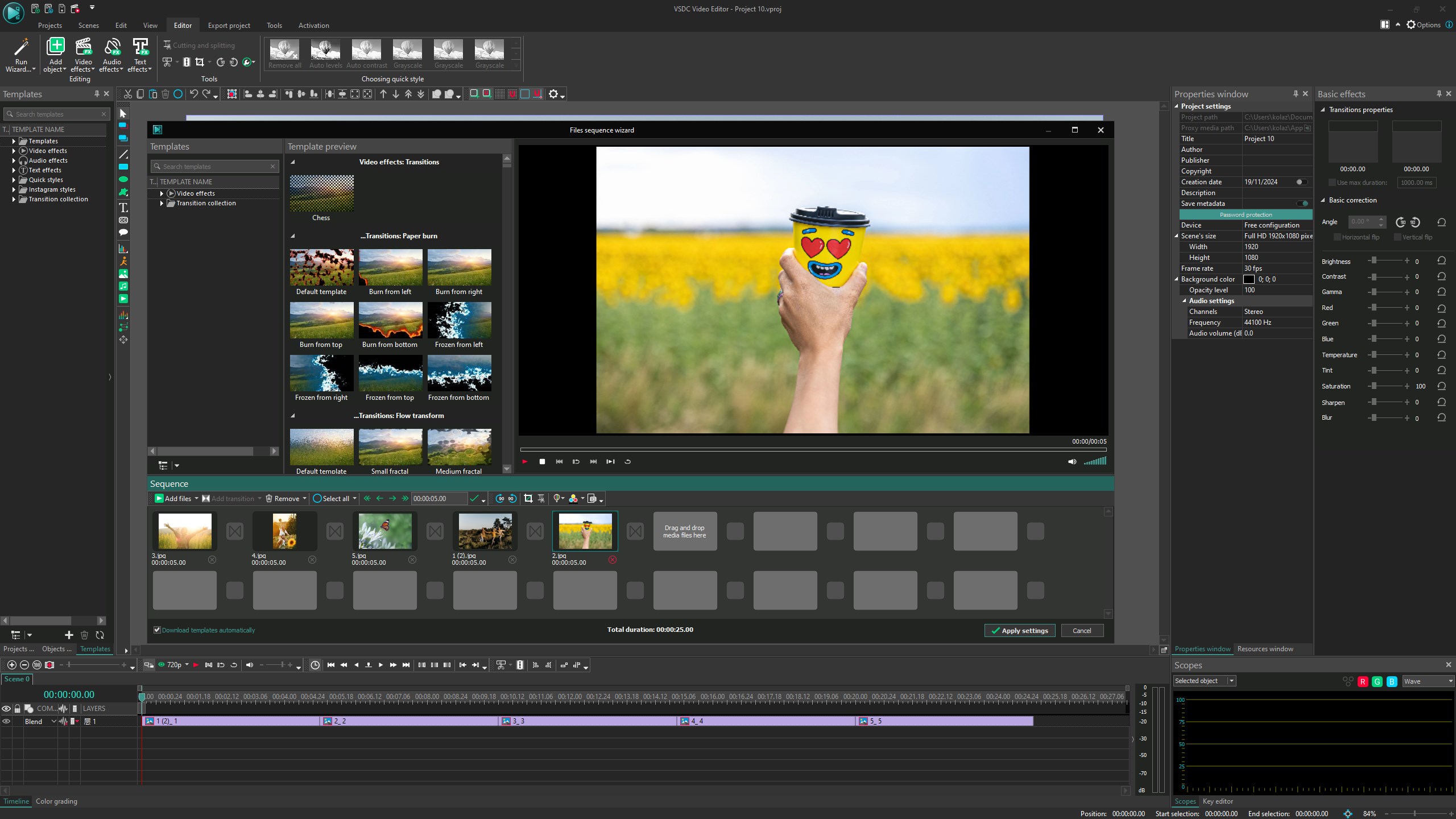Collapse the Transitions: Paper burn section

(x=293, y=235)
